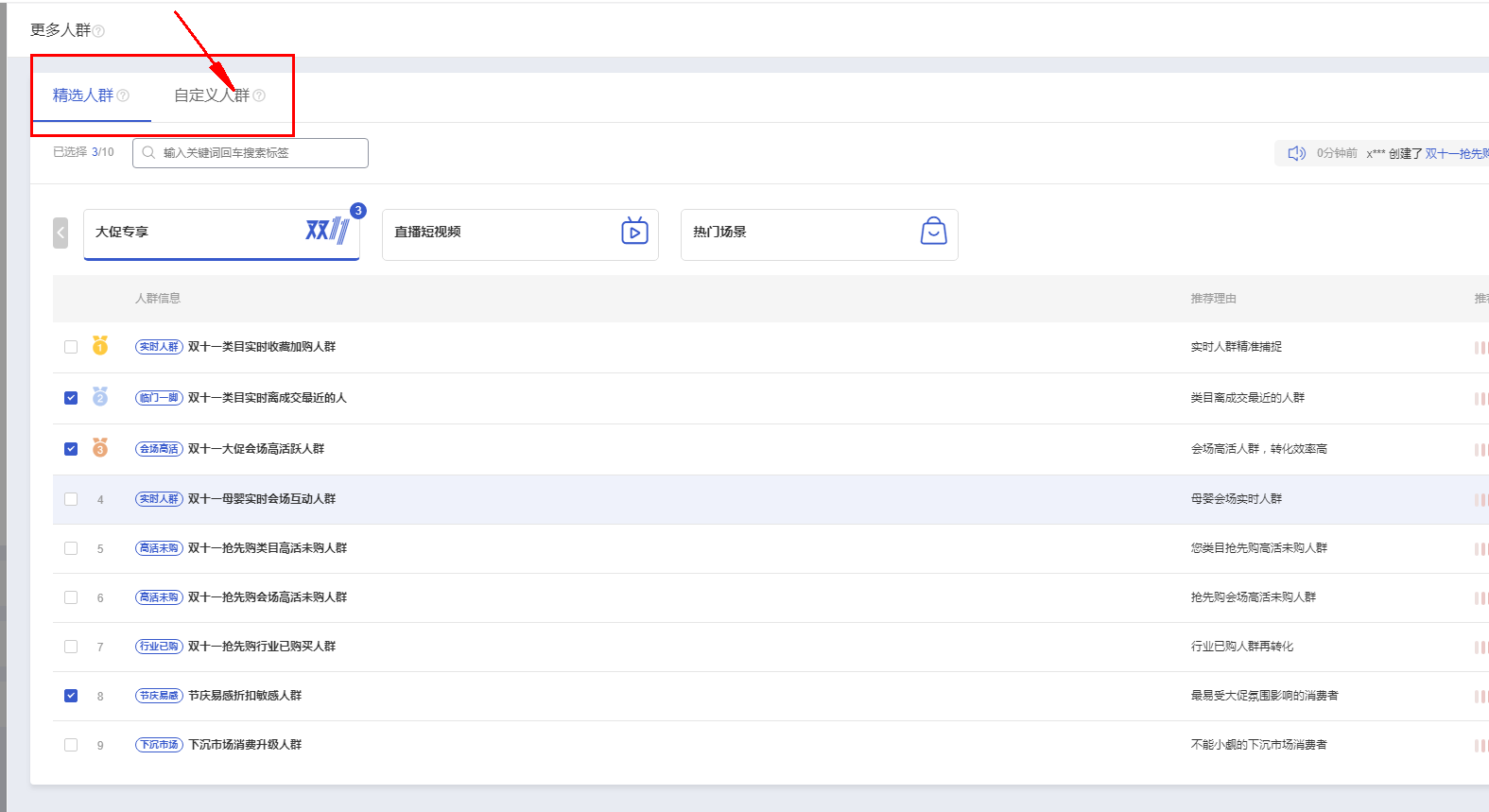
Task: Click the 双11 logo icon
Action: 327,230
